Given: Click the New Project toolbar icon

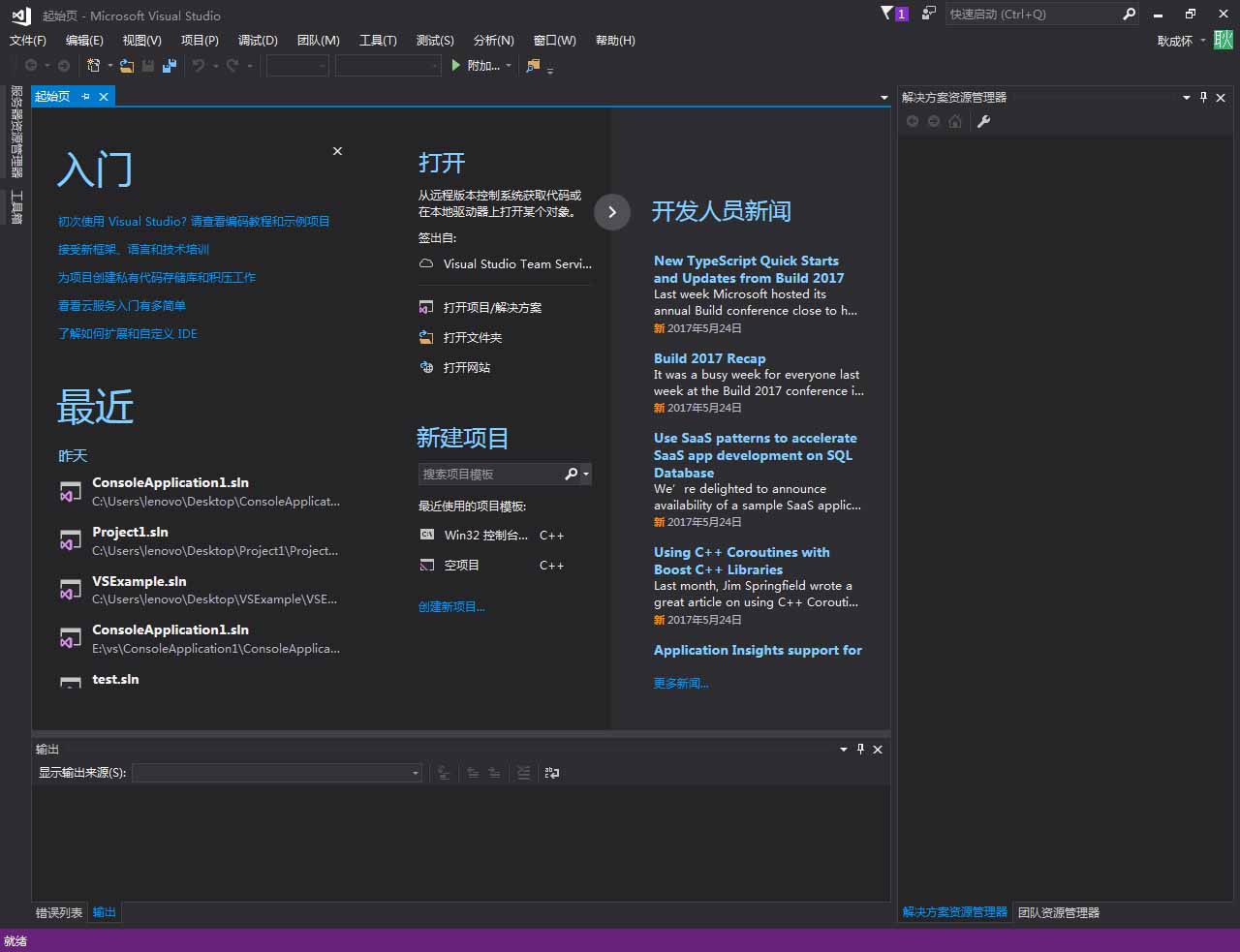Looking at the screenshot, I should [94, 66].
